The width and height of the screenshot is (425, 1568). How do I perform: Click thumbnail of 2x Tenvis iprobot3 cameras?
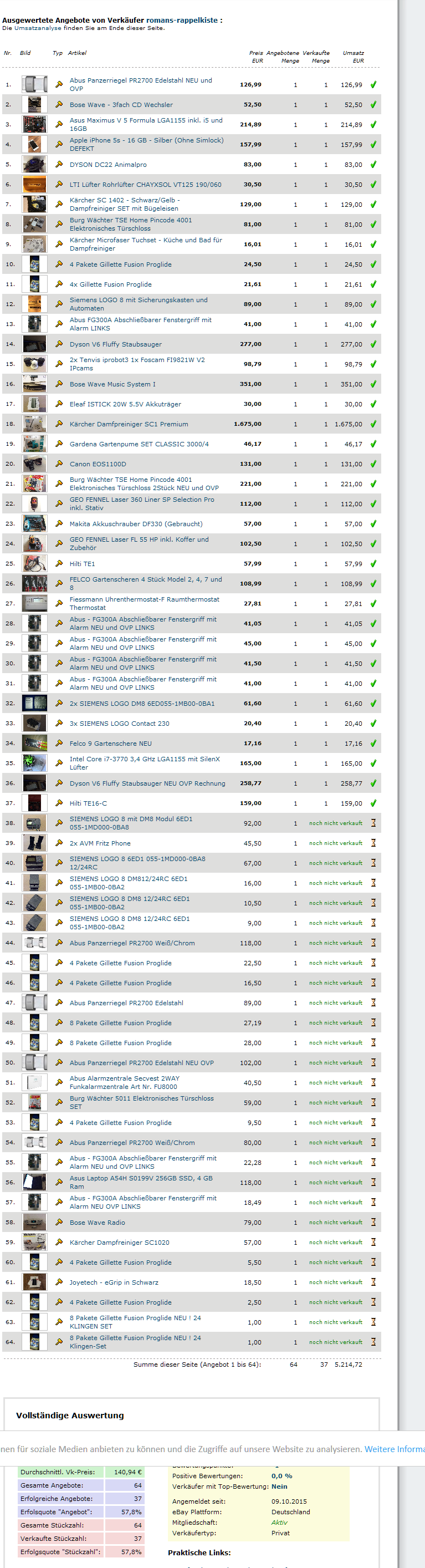pyautogui.click(x=35, y=364)
